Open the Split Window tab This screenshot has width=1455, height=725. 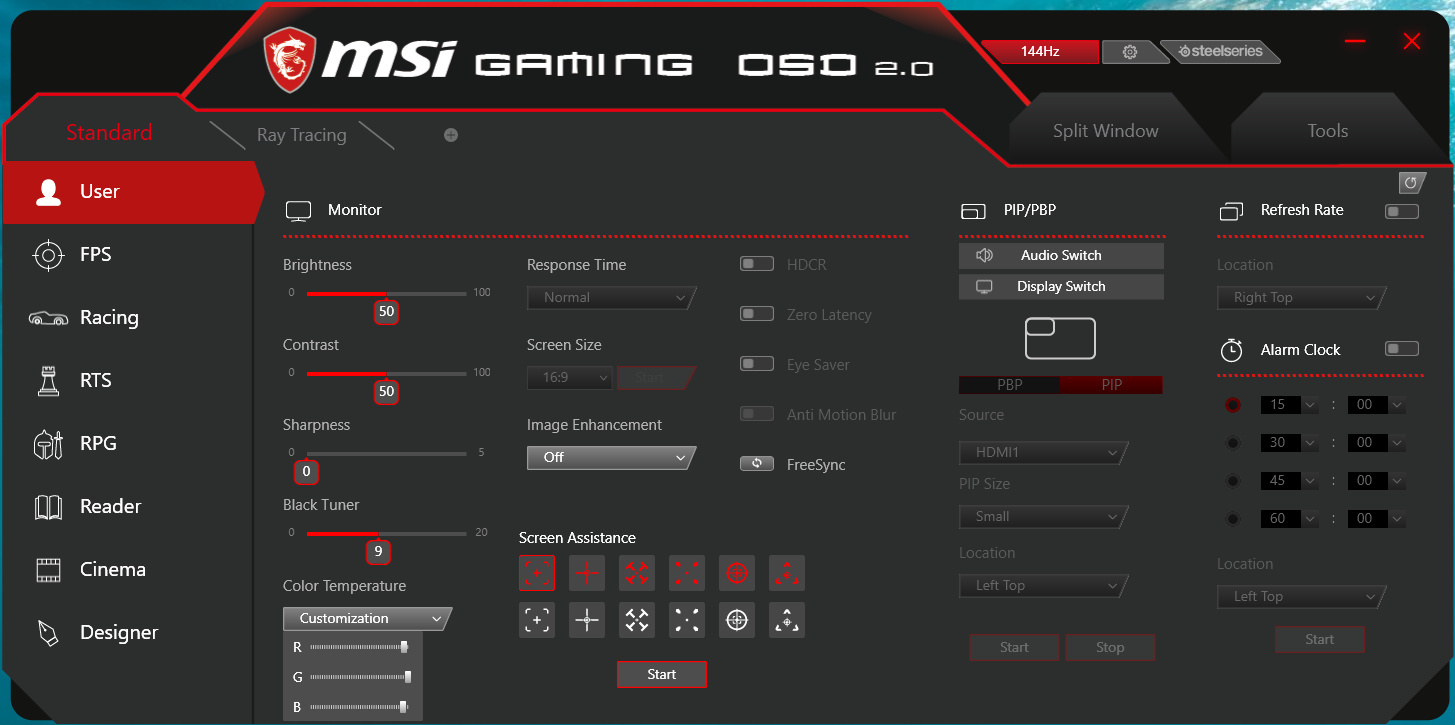1105,131
